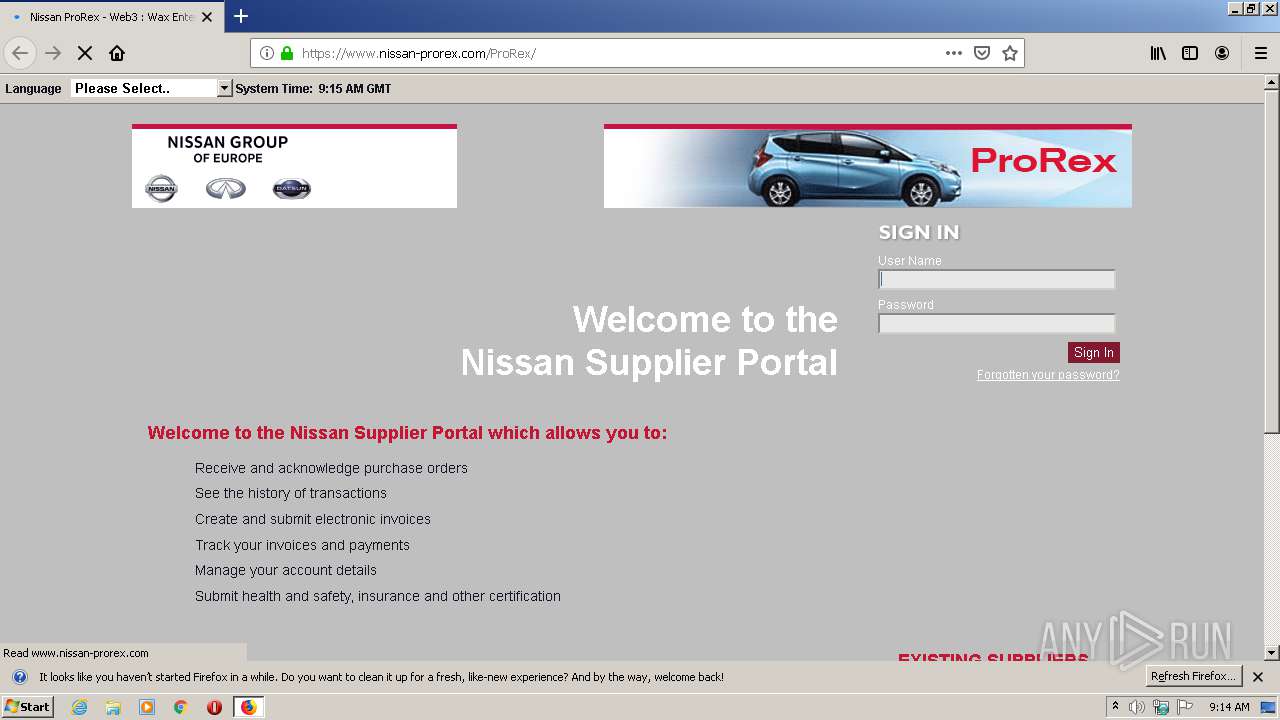Viewport: 1280px width, 720px height.
Task: Click 'See the history of transactions' text
Action: coord(291,493)
